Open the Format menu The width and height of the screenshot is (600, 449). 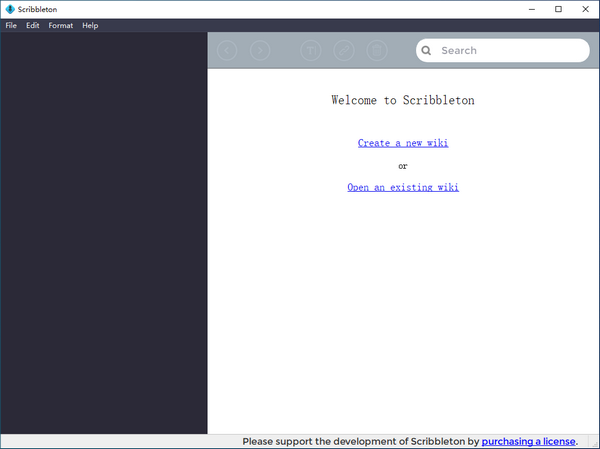pos(61,25)
